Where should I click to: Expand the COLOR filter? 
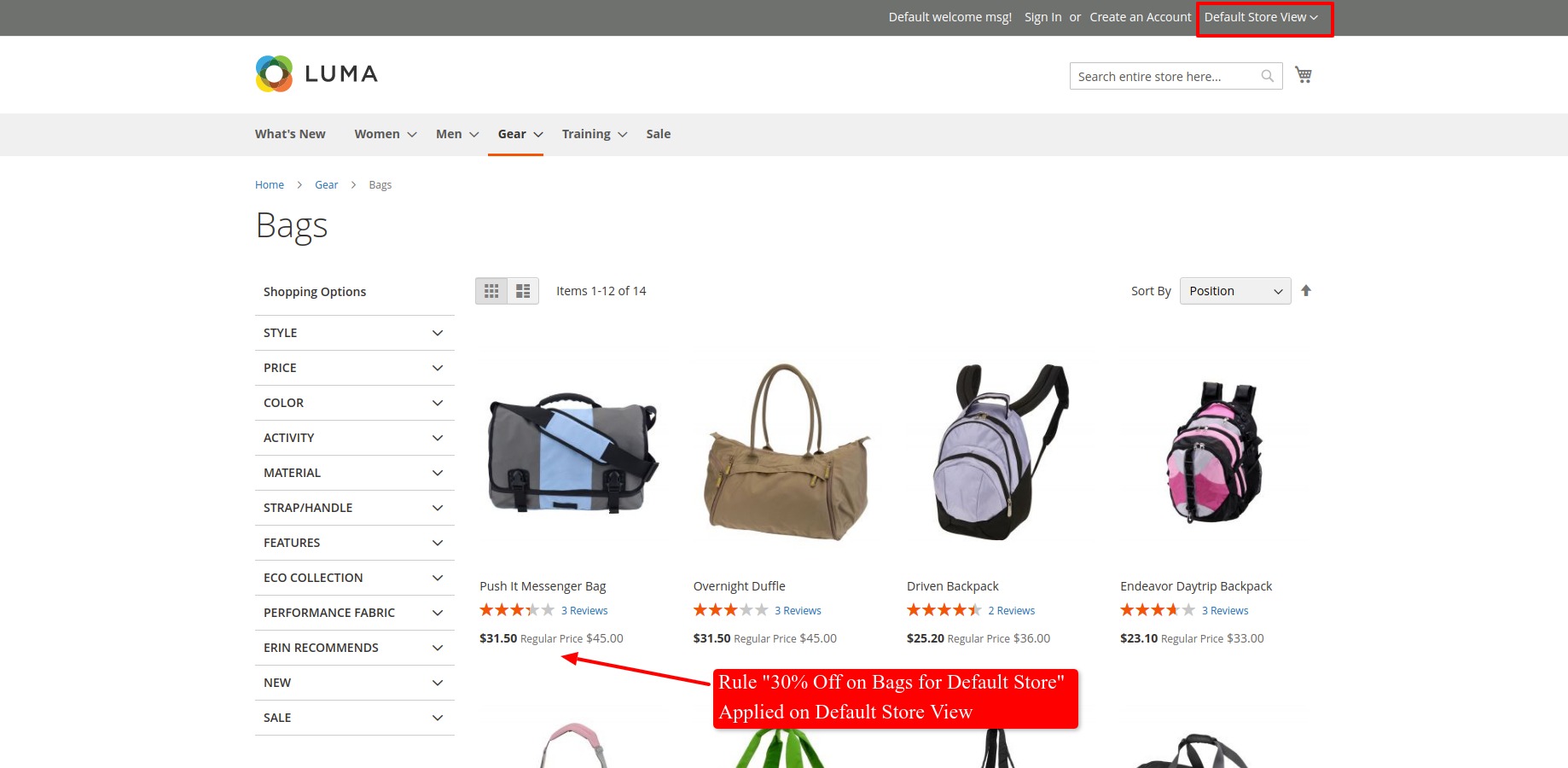click(355, 403)
